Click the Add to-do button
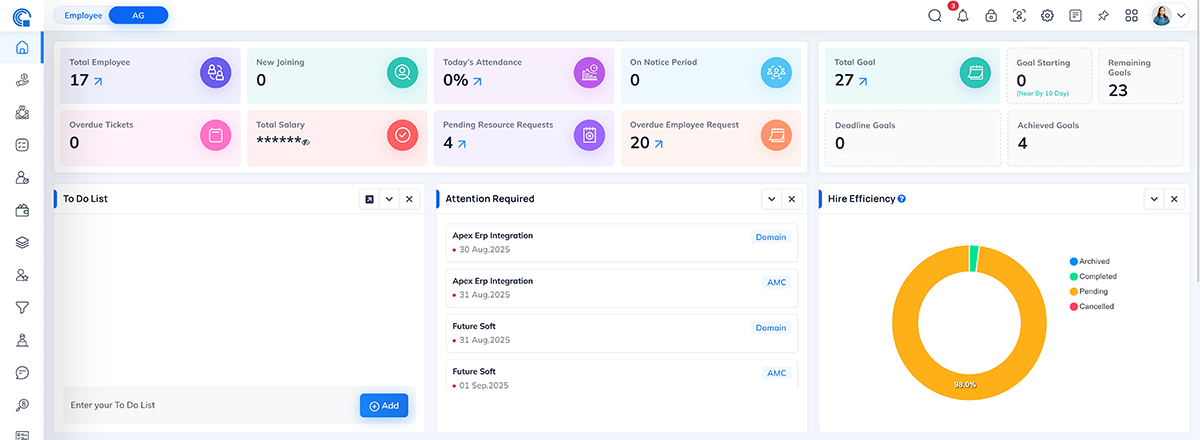The height and width of the screenshot is (440, 1200). [384, 405]
